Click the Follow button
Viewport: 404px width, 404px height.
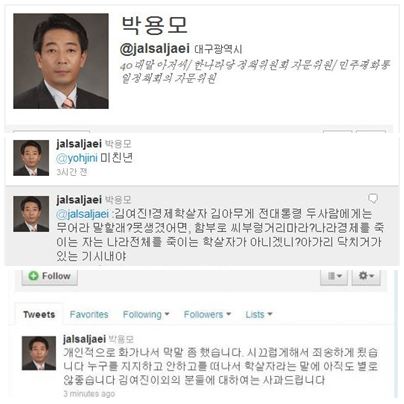click(x=50, y=276)
